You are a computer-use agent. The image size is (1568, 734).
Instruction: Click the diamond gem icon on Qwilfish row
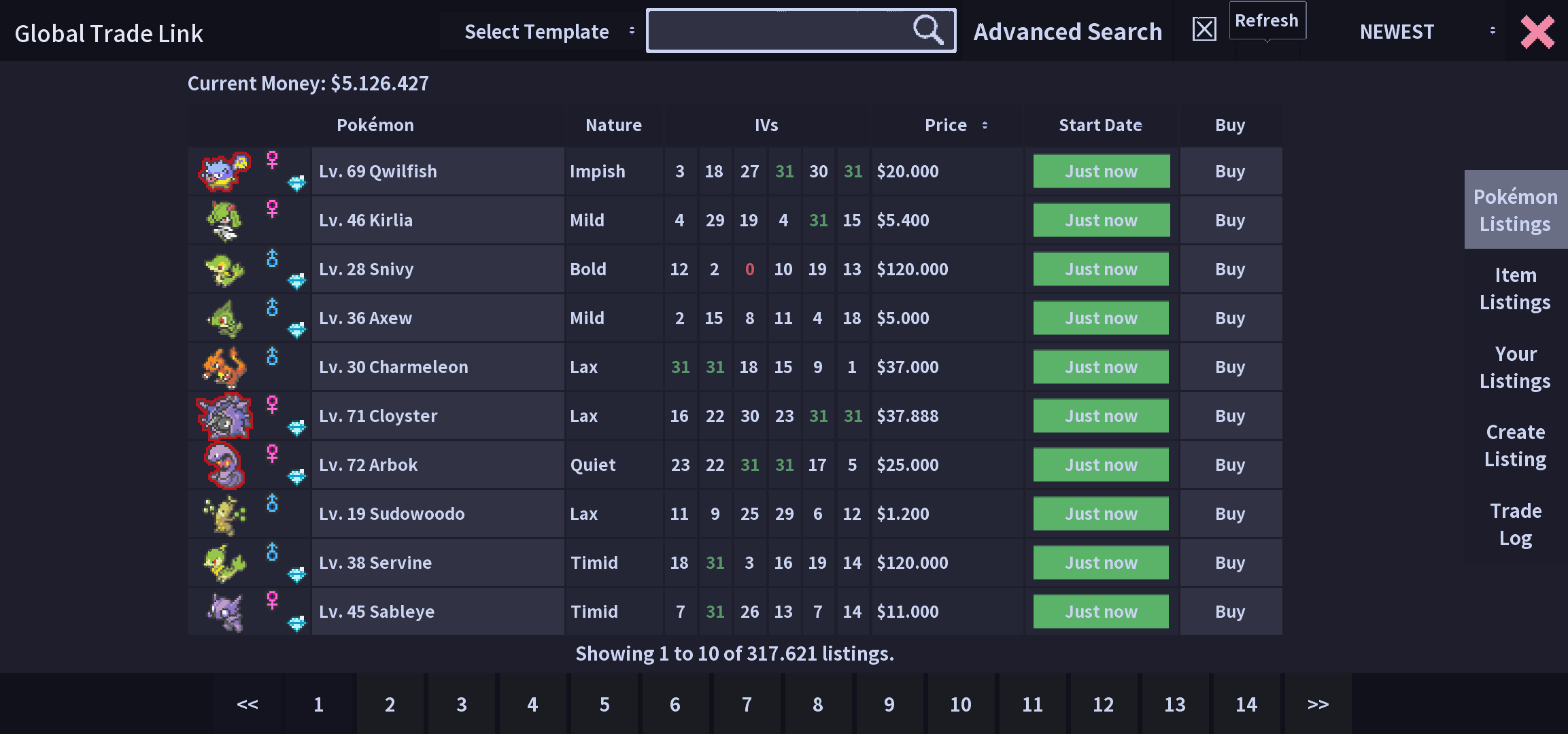(296, 183)
